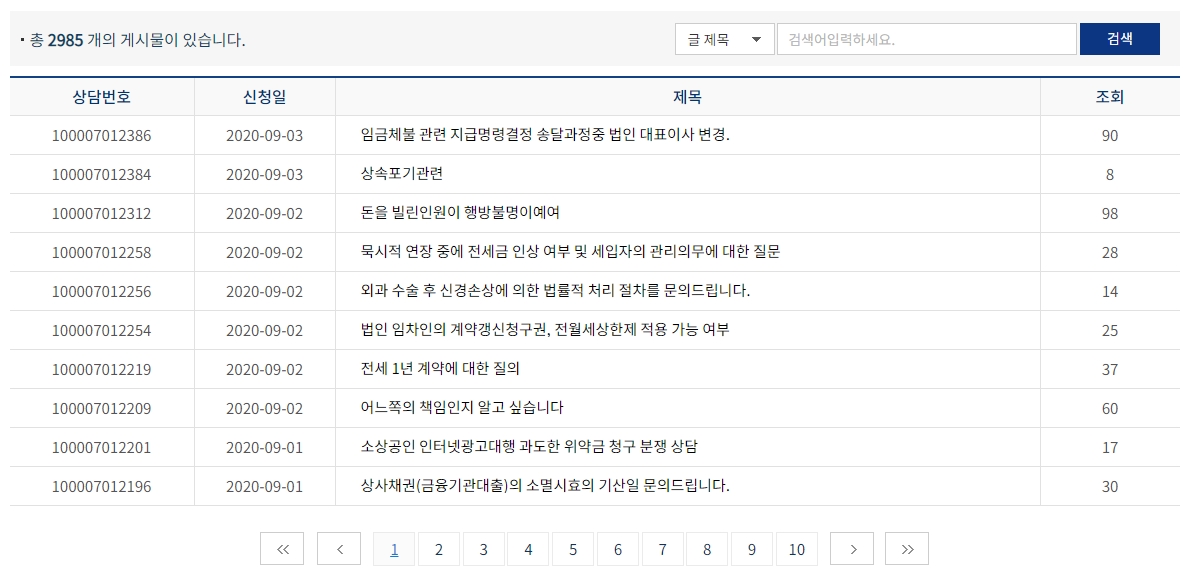Open post 돈을 빌린인원이 행방불명이예여

pos(460,213)
